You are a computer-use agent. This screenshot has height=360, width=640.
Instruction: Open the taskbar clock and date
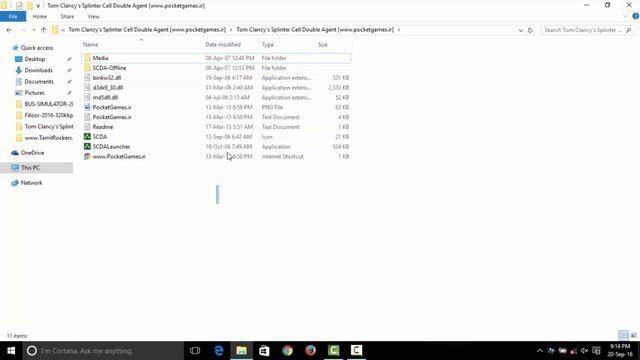(x=620, y=351)
